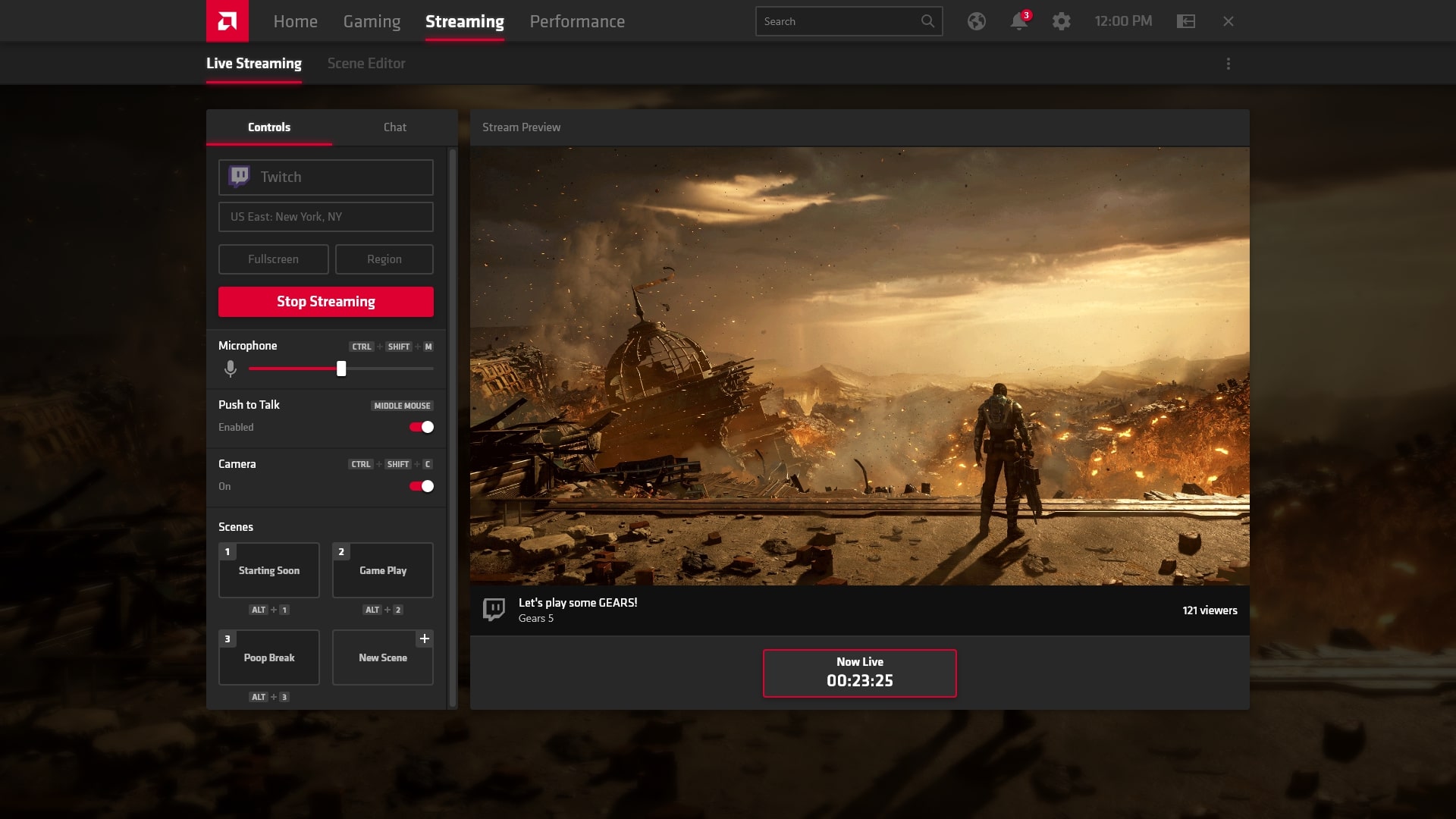Click the New Scene add button

click(x=424, y=639)
